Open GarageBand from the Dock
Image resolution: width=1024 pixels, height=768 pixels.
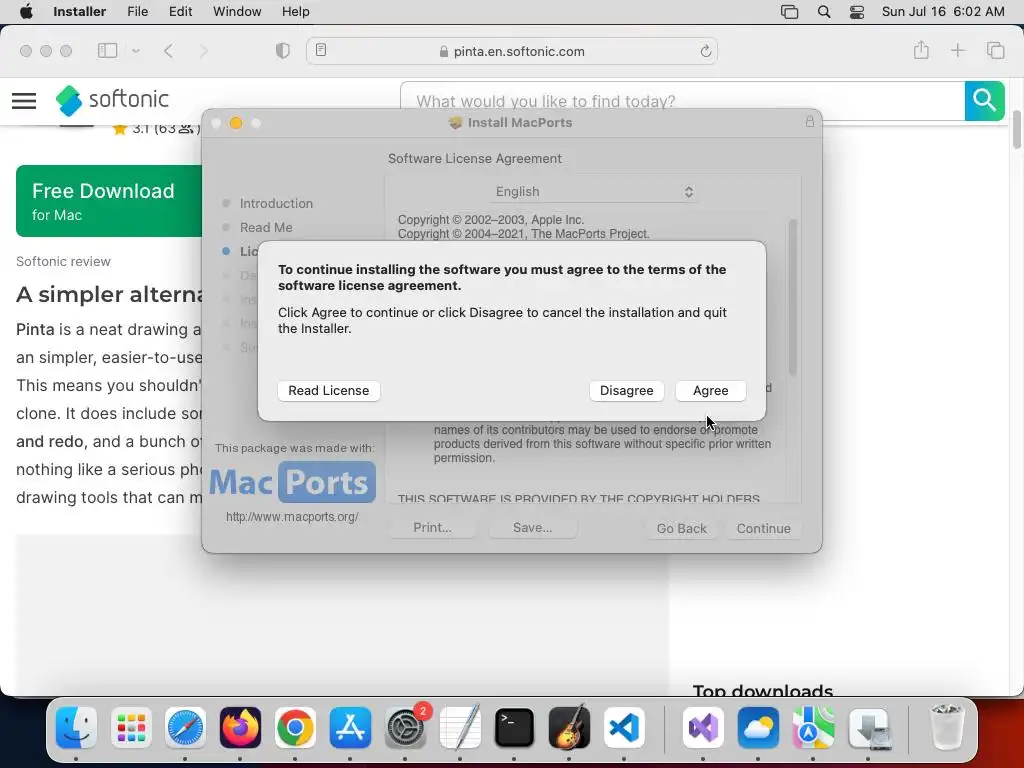tap(569, 727)
